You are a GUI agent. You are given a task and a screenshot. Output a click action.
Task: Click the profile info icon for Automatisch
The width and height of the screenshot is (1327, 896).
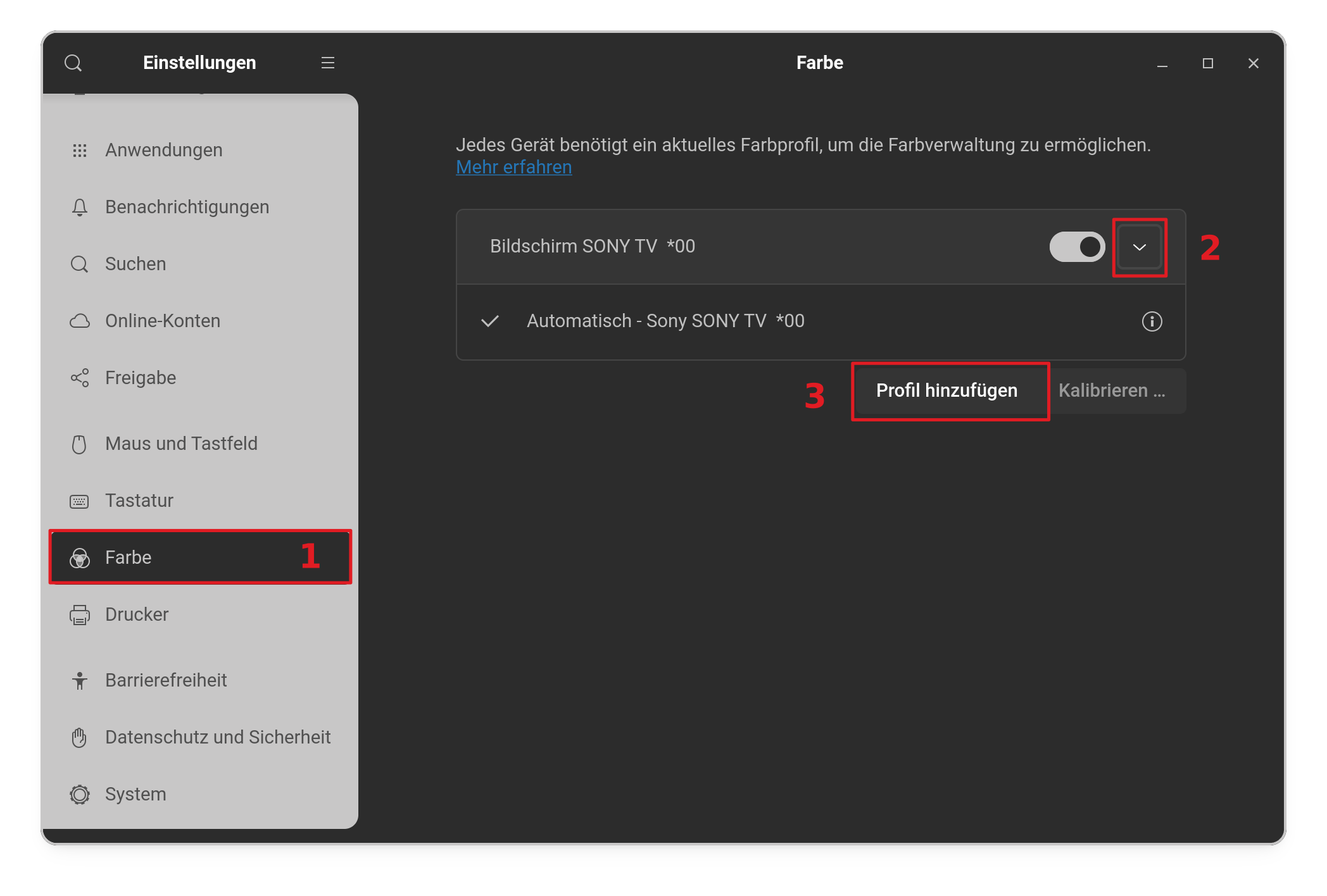click(x=1152, y=321)
